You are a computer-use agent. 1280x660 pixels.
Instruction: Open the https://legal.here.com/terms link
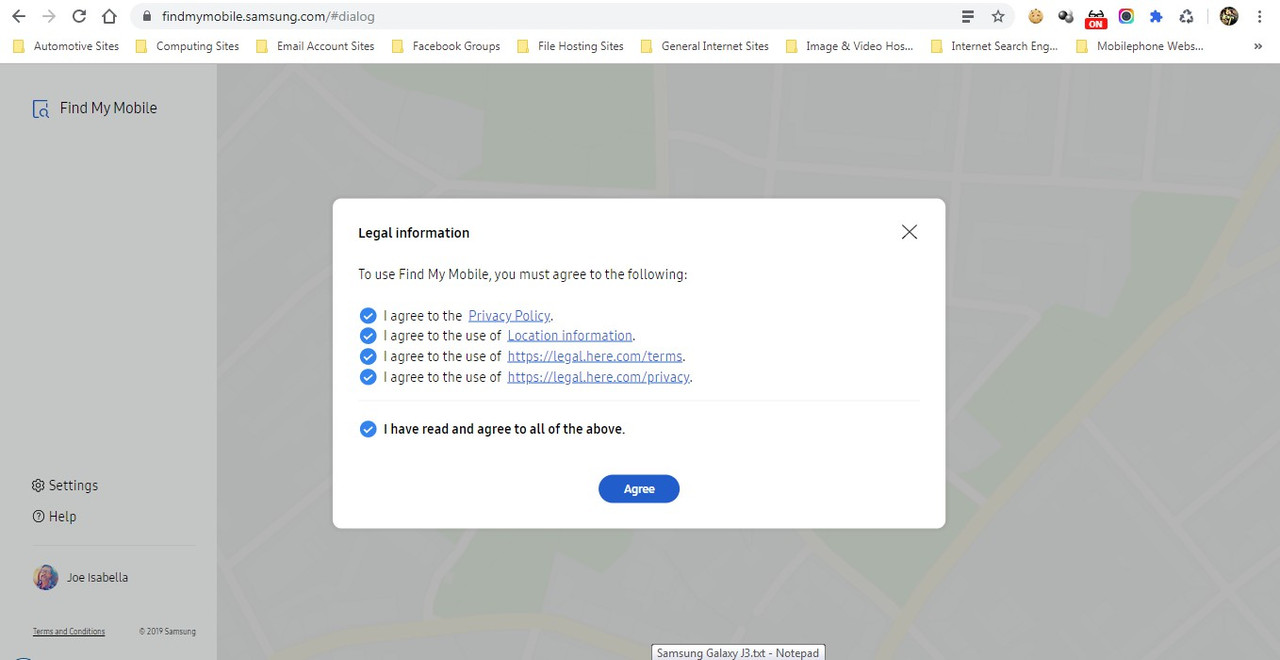[595, 357]
